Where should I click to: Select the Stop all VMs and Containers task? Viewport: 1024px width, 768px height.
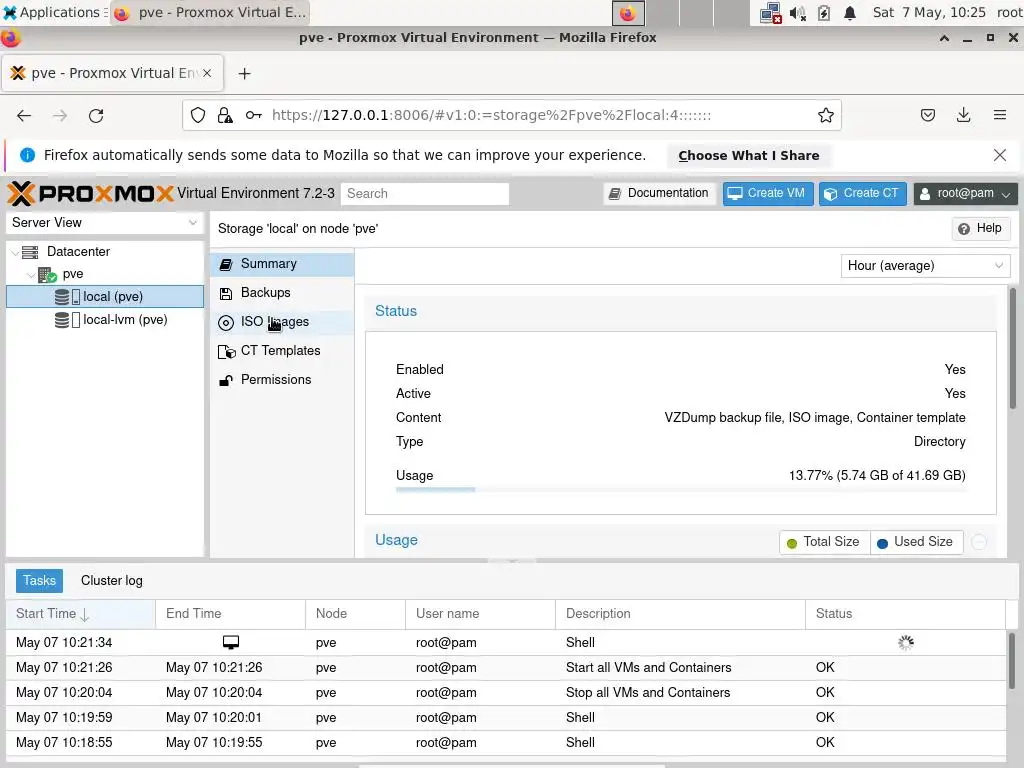point(506,692)
